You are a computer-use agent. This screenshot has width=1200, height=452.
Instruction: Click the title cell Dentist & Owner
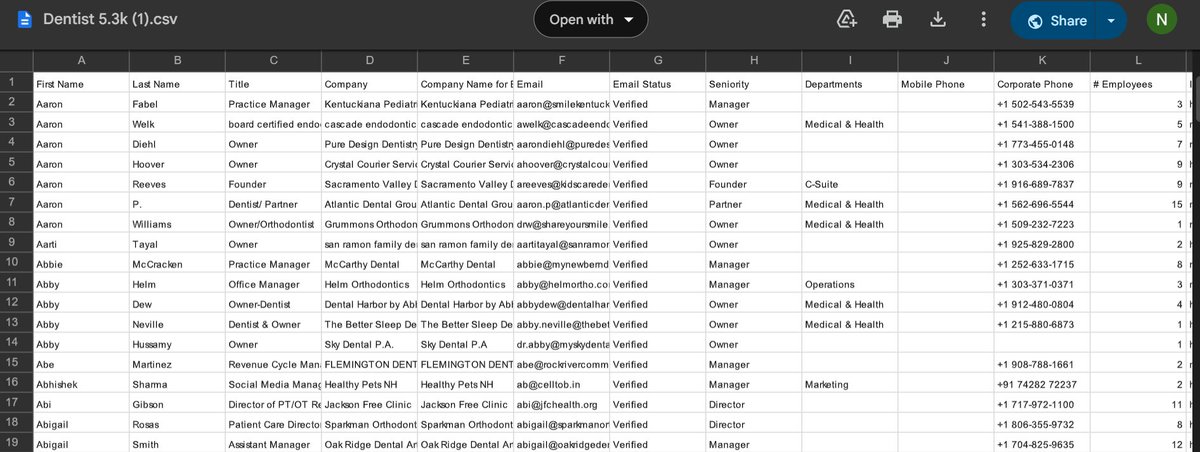273,324
